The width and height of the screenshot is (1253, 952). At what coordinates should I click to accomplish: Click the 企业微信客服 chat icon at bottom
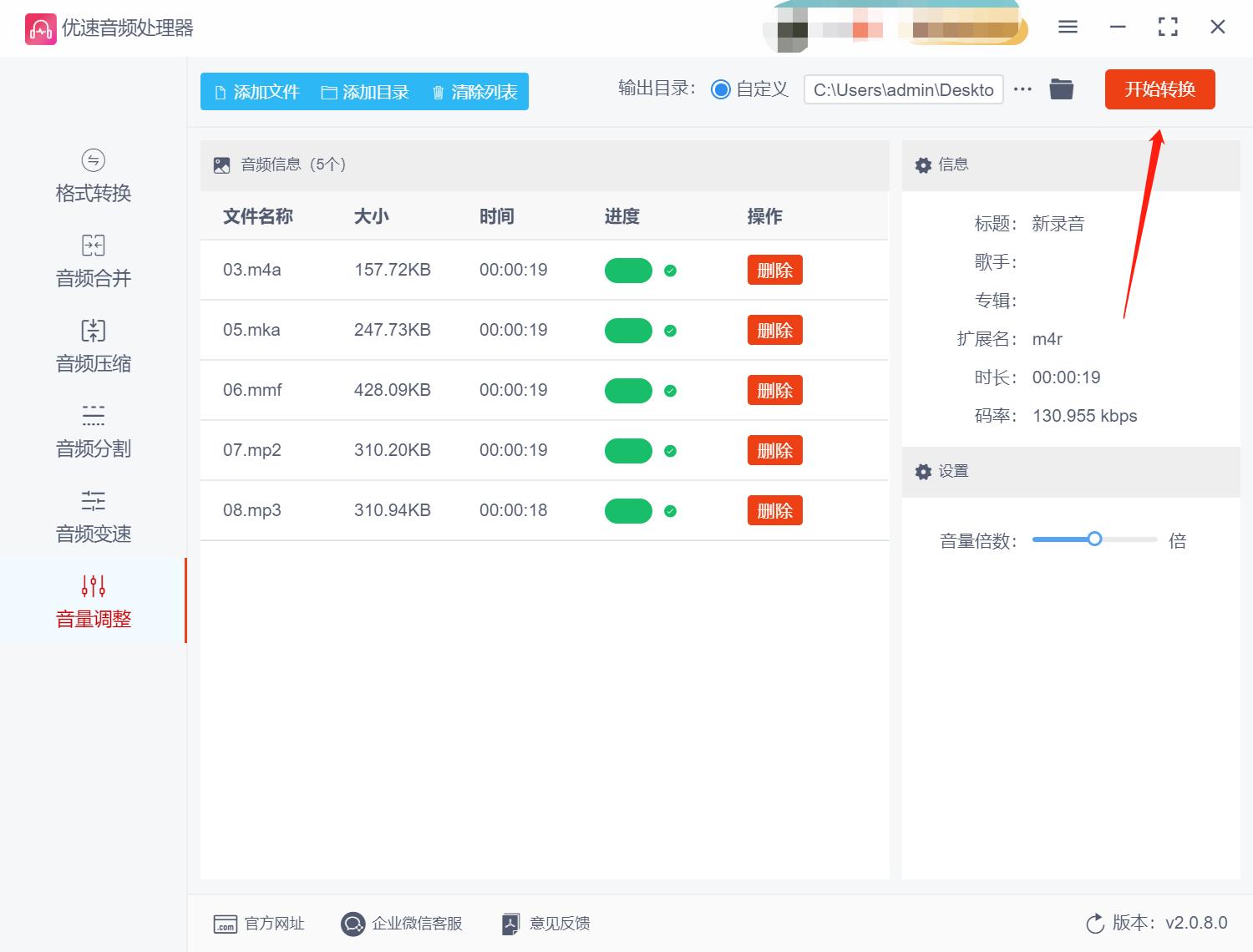353,924
